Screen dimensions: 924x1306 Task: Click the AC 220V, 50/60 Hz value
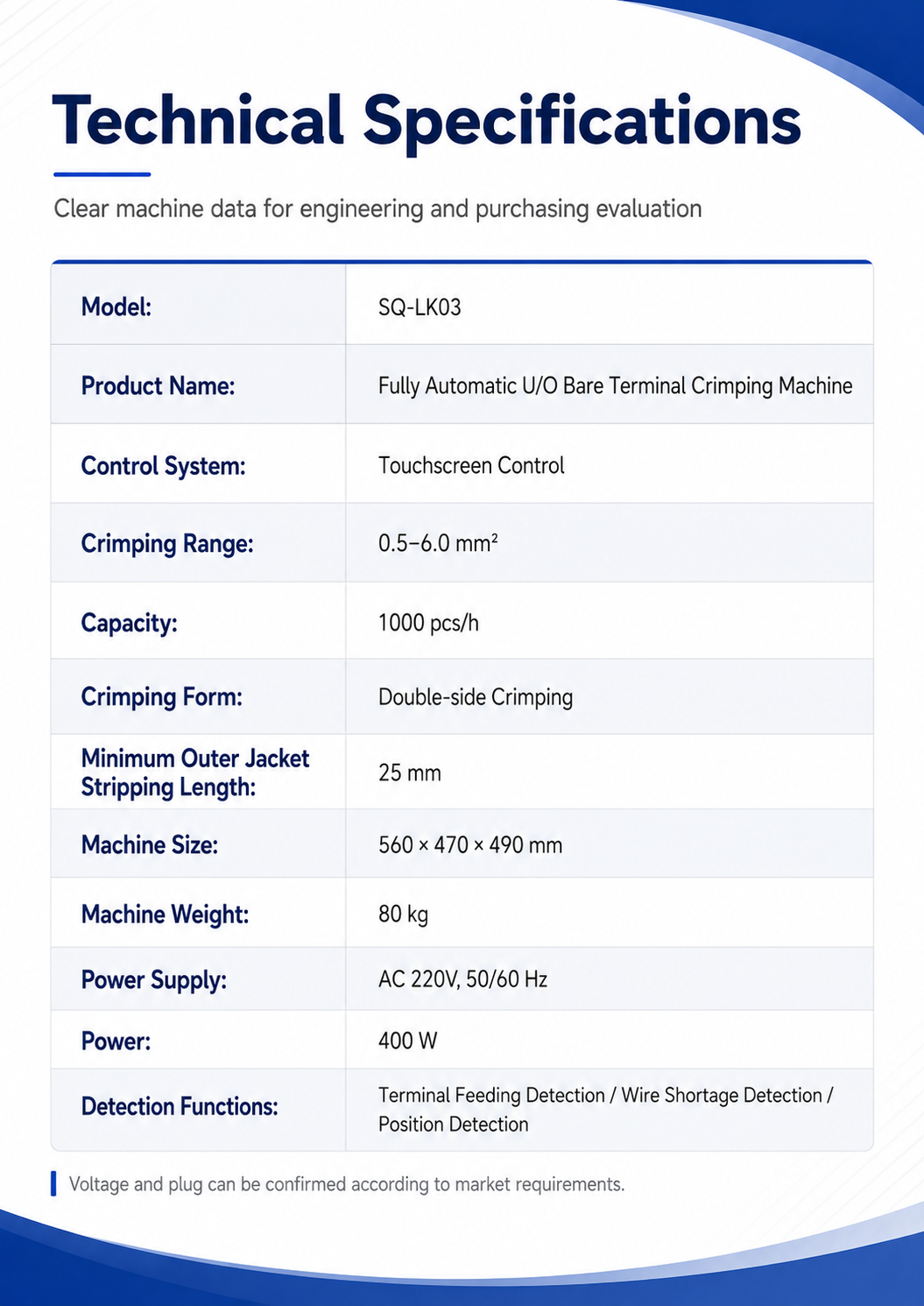pos(462,979)
